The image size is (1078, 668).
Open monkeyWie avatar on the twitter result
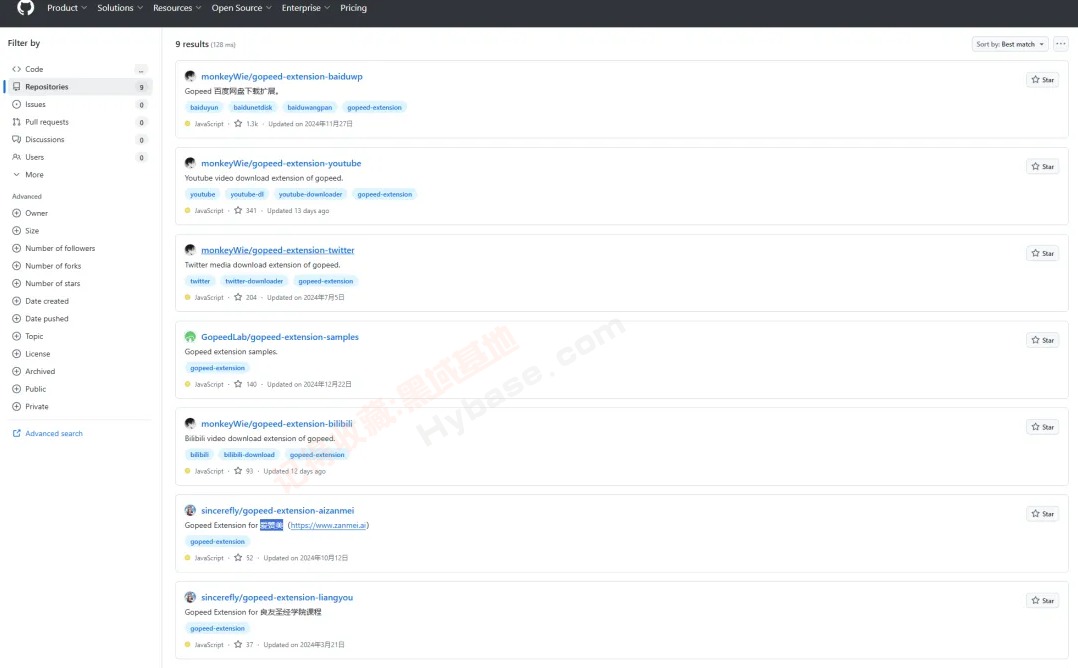(x=190, y=250)
